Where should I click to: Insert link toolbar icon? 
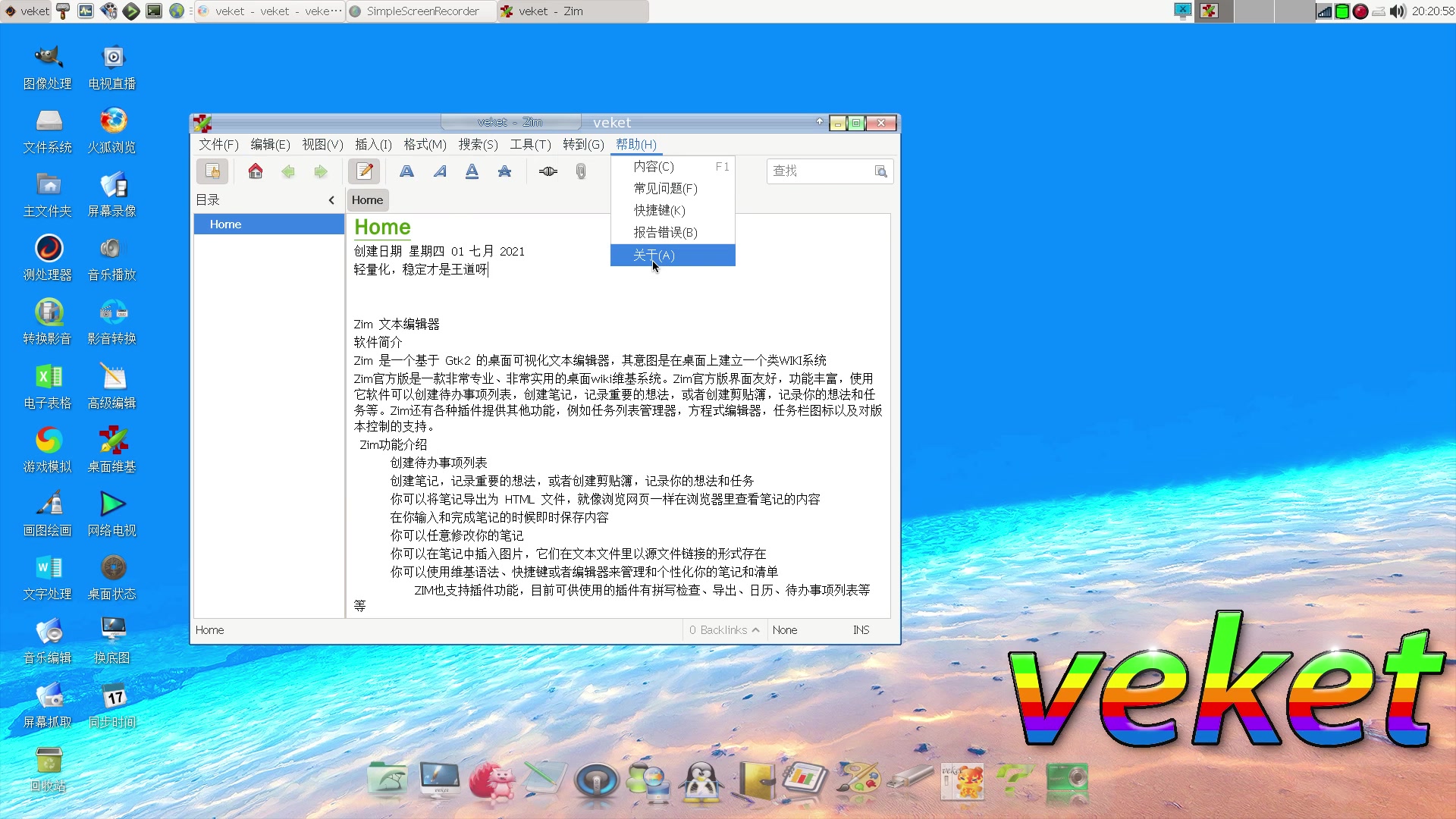click(x=548, y=171)
